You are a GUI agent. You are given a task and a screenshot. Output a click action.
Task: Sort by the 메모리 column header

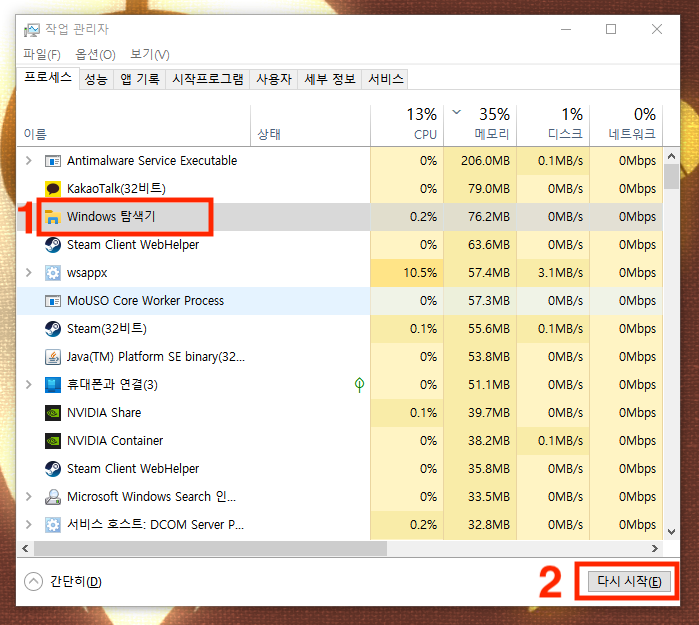pyautogui.click(x=480, y=126)
